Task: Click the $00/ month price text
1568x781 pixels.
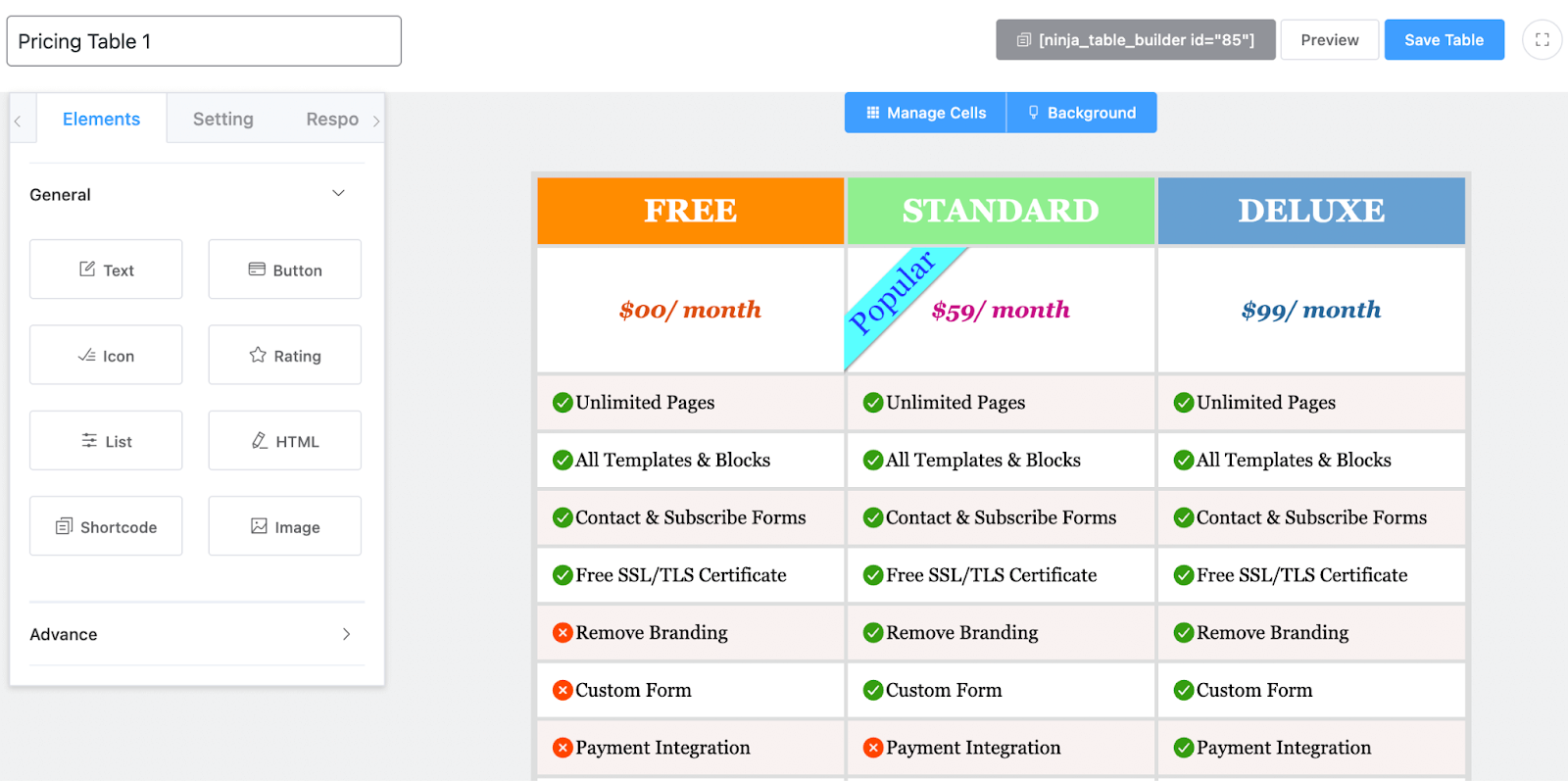Action: coord(690,310)
